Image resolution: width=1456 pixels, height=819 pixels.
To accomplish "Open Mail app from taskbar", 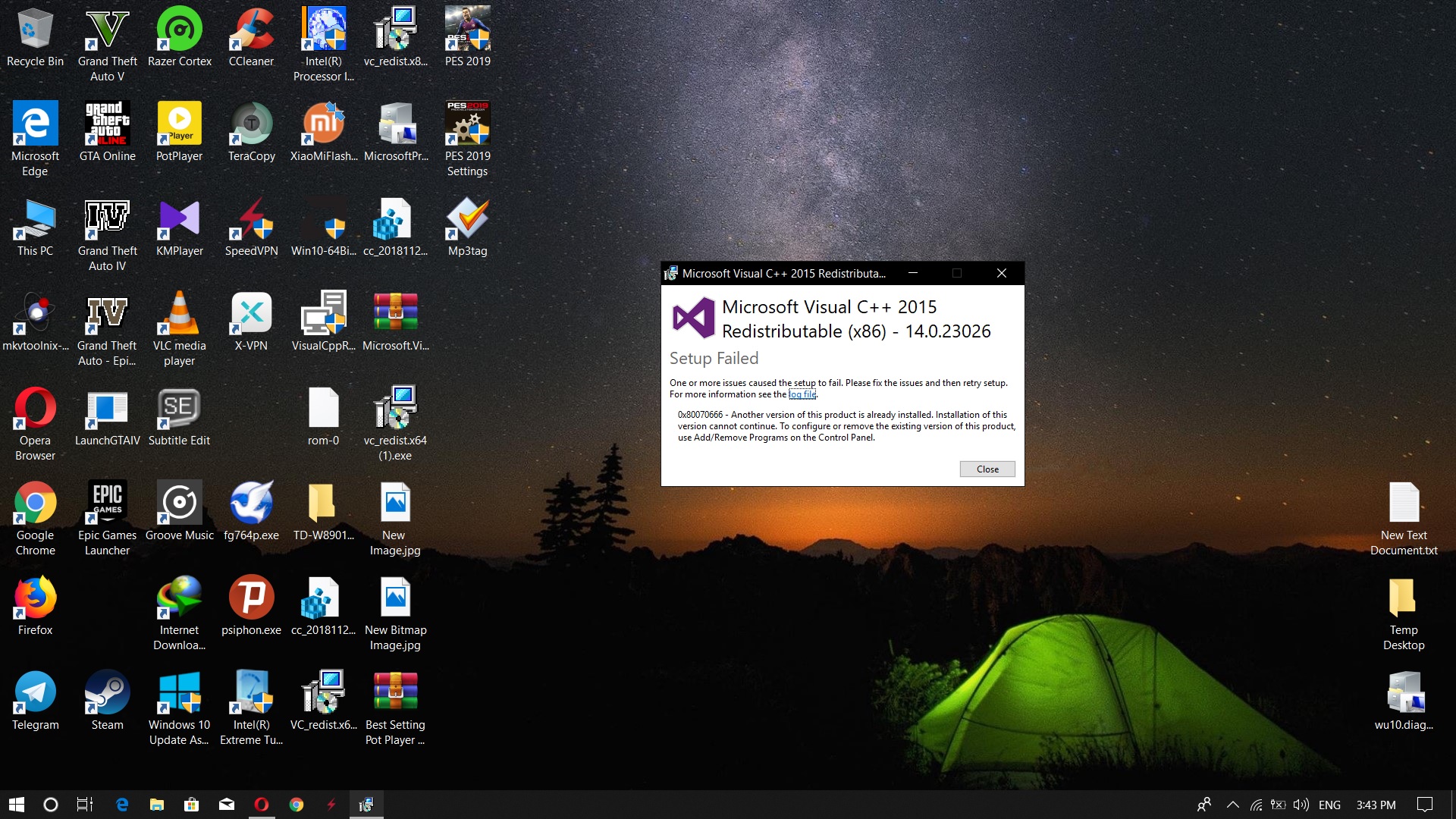I will [227, 805].
